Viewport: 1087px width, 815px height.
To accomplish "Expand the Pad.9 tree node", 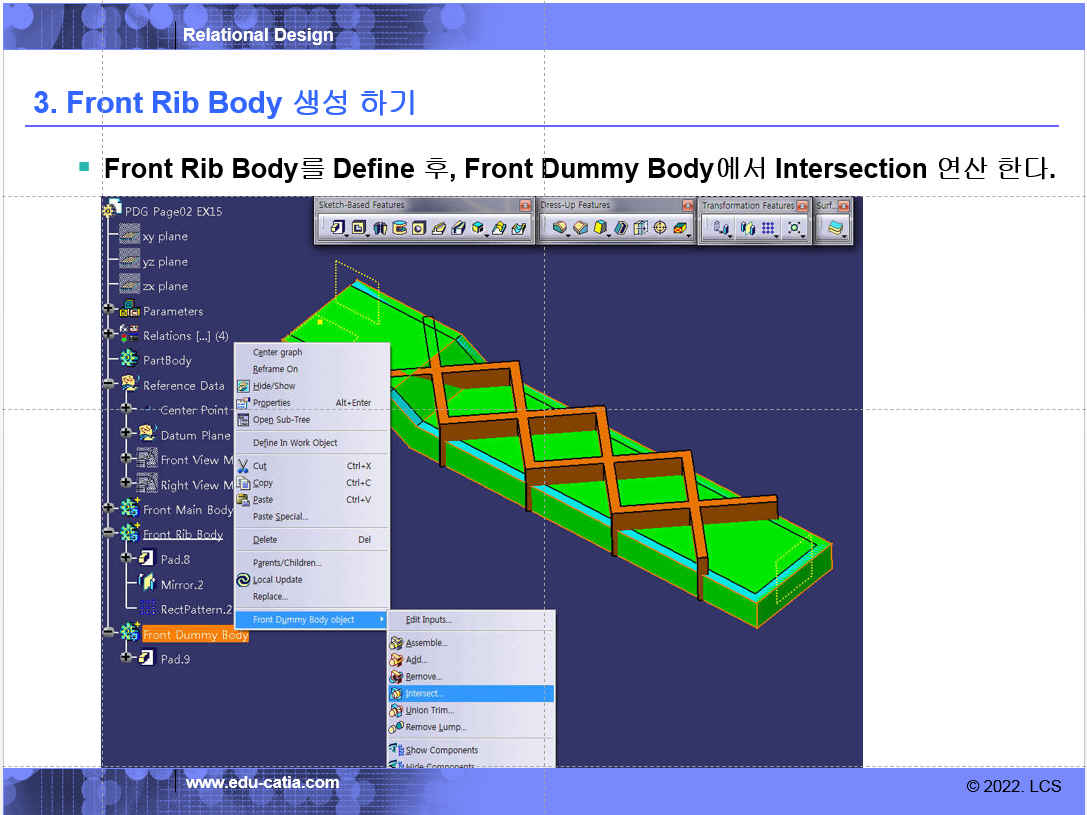I will pos(126,657).
